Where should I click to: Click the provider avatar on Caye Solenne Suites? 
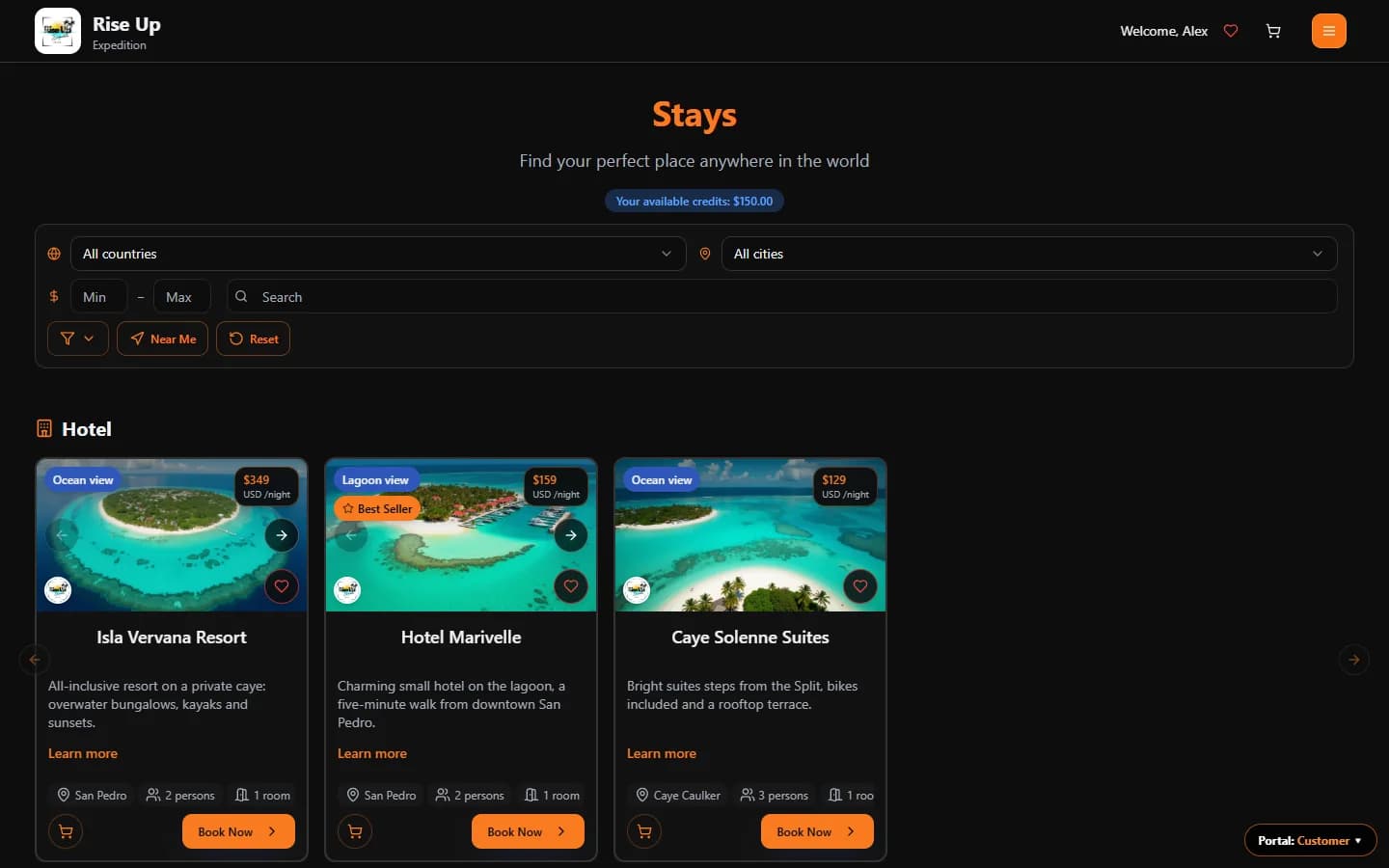pyautogui.click(x=637, y=589)
